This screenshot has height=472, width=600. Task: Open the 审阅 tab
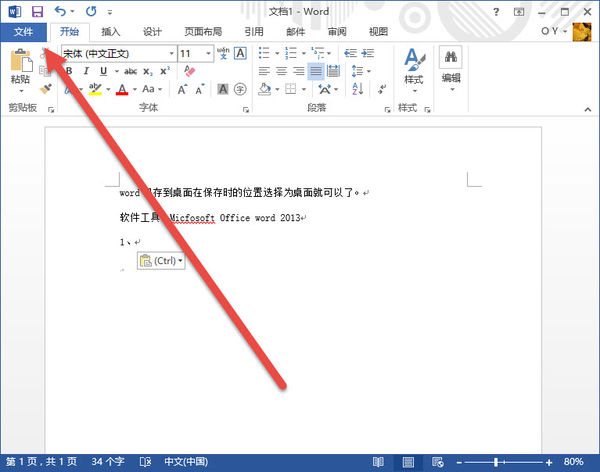pyautogui.click(x=337, y=32)
